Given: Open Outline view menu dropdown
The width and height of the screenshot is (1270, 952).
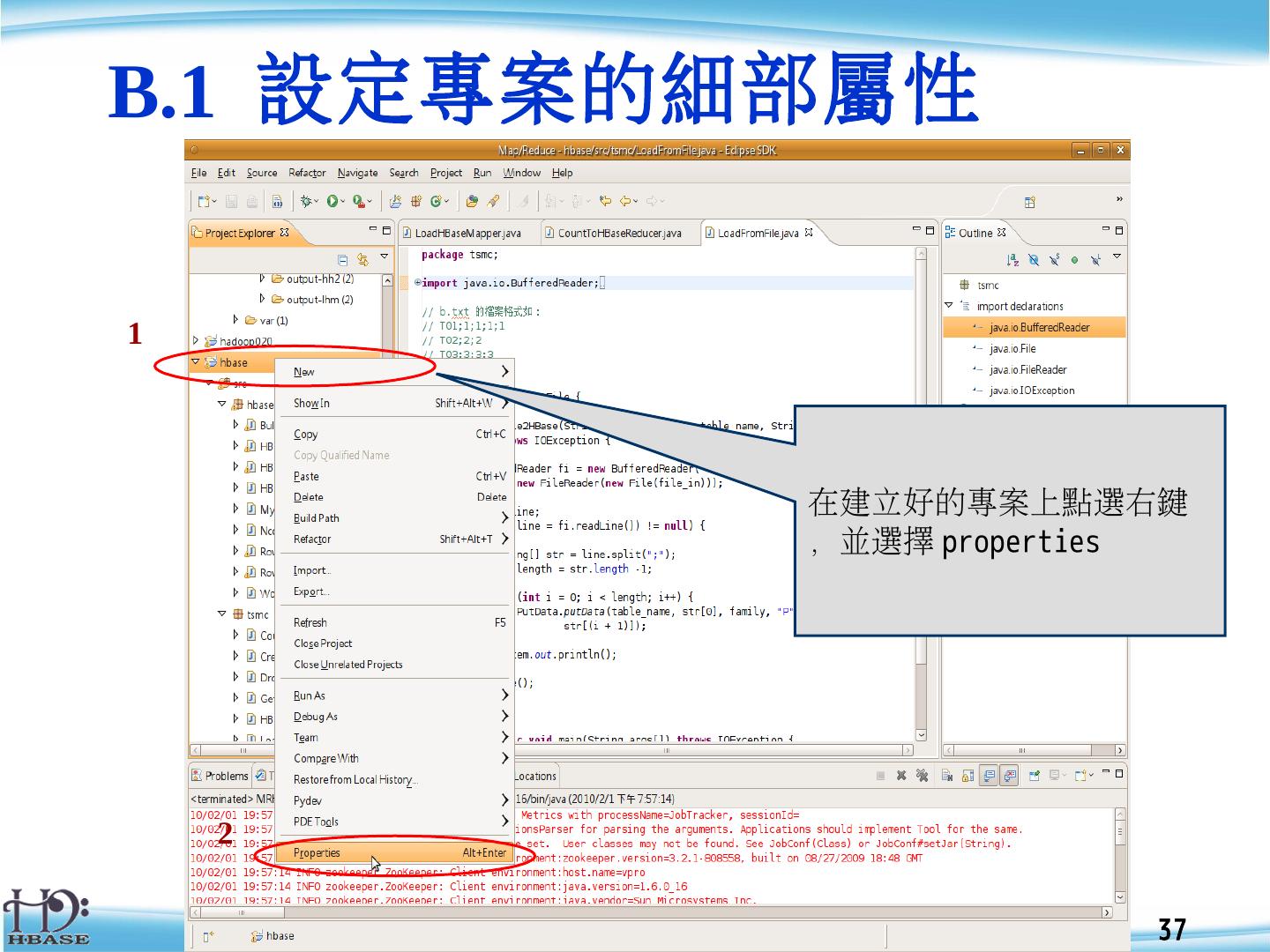Looking at the screenshot, I should (x=1117, y=257).
